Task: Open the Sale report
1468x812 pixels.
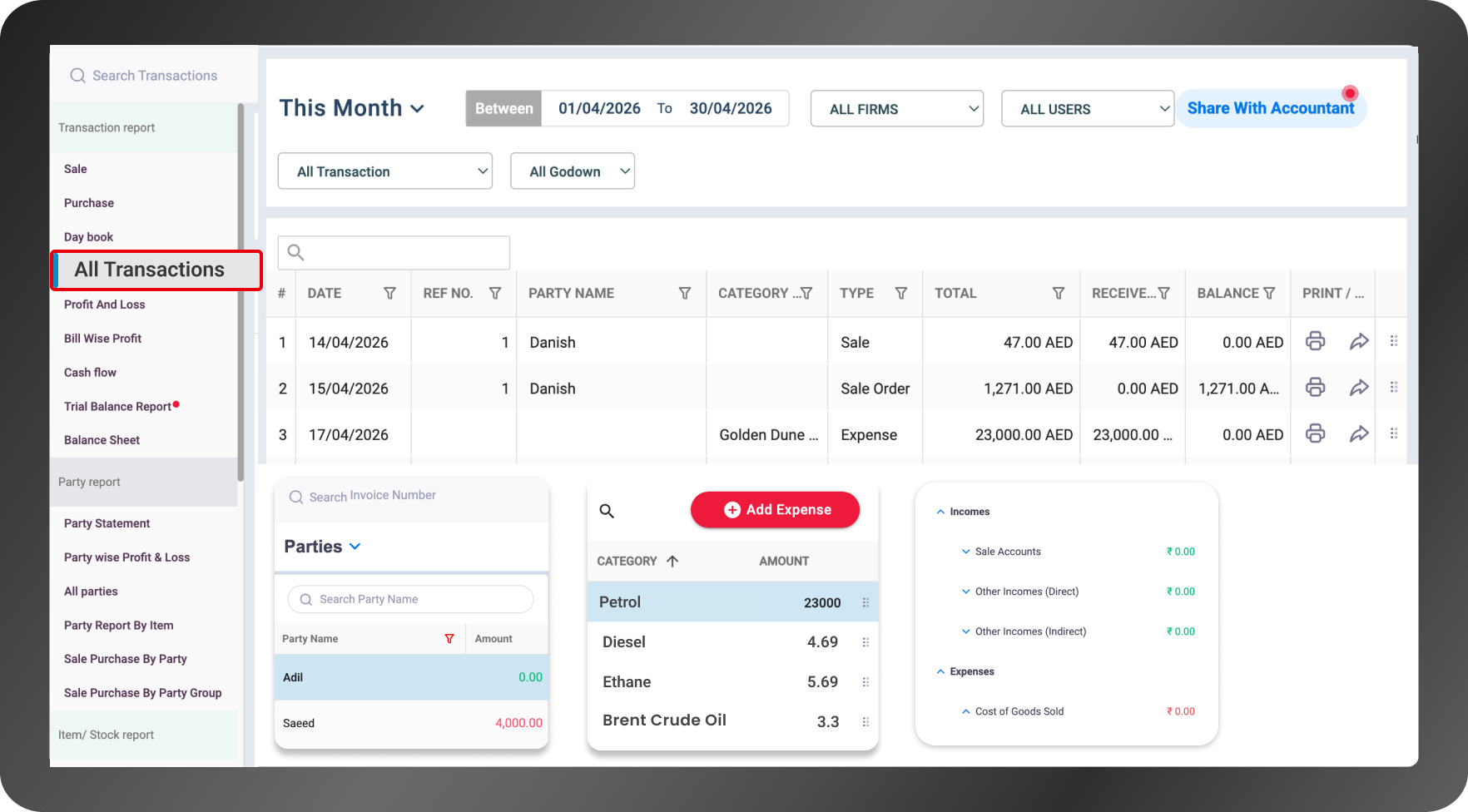Action: (76, 169)
